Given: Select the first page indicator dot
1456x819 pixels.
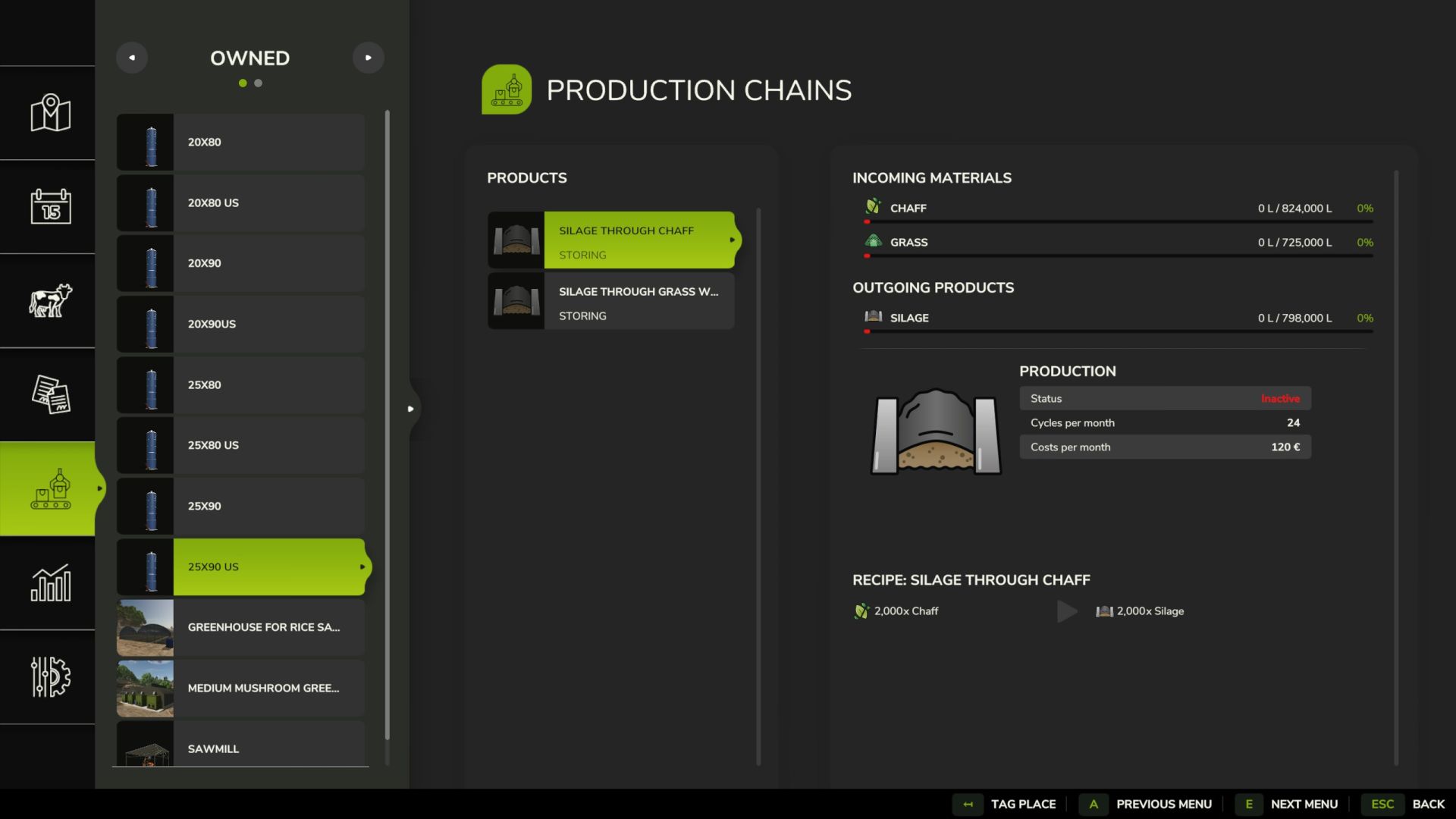Looking at the screenshot, I should 243,83.
